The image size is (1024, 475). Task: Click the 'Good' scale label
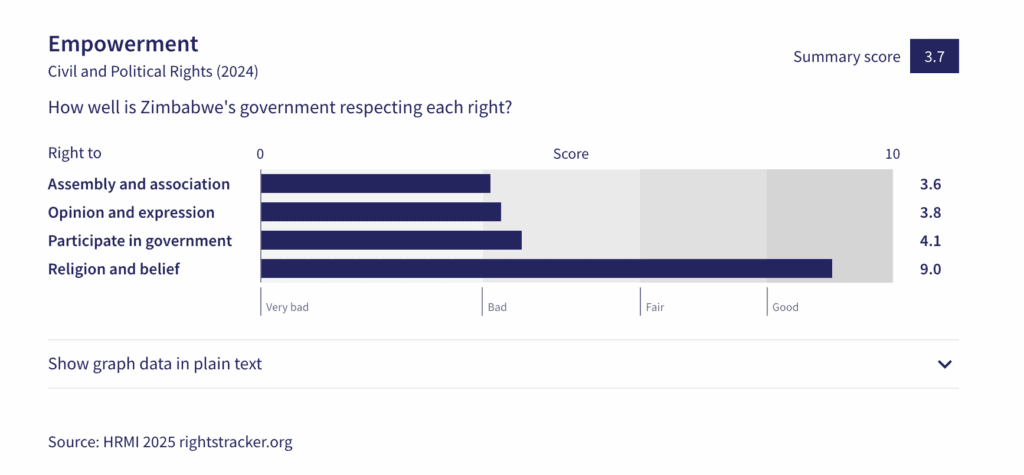point(785,307)
